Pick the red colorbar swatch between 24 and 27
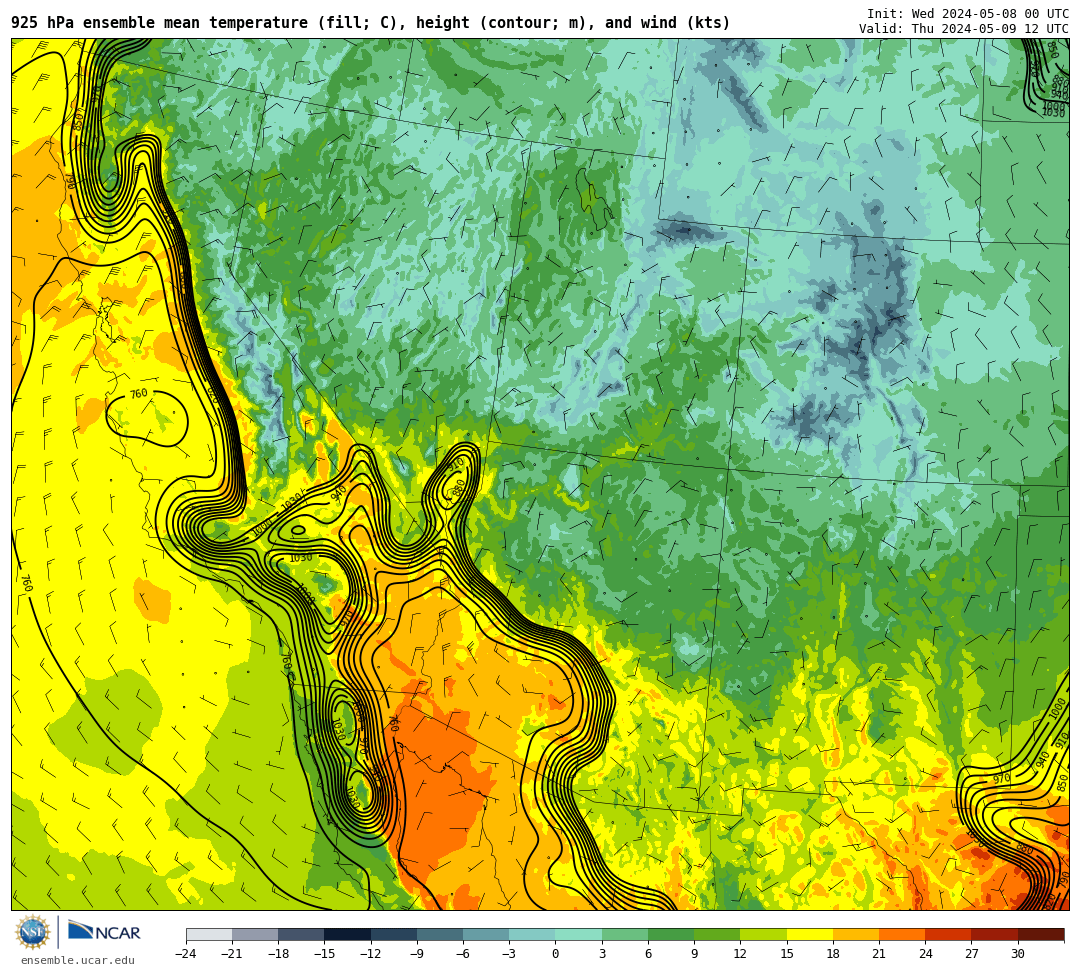Viewport: 1080px width, 973px height. [948, 934]
